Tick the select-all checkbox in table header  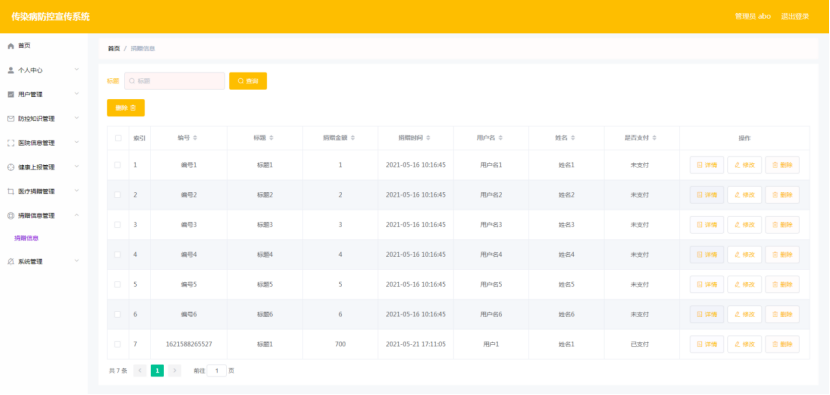(x=118, y=138)
